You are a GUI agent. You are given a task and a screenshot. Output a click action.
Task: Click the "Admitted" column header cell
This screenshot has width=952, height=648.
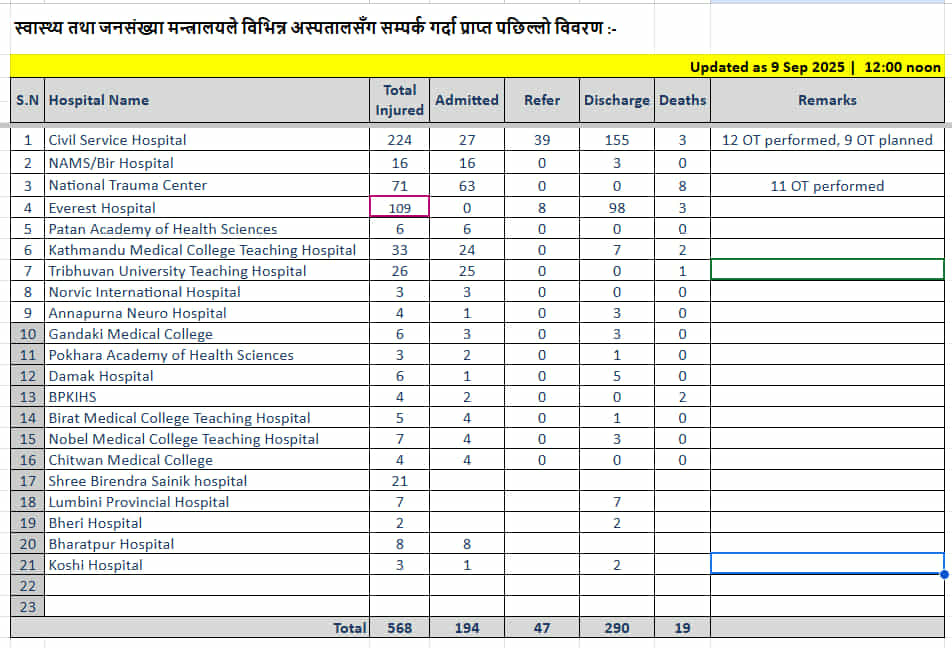pos(466,100)
